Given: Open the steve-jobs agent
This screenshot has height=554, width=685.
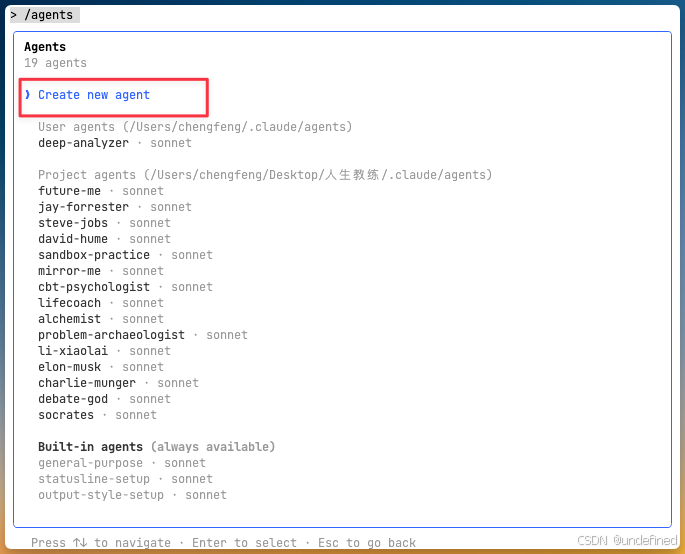Looking at the screenshot, I should pyautogui.click(x=104, y=223).
